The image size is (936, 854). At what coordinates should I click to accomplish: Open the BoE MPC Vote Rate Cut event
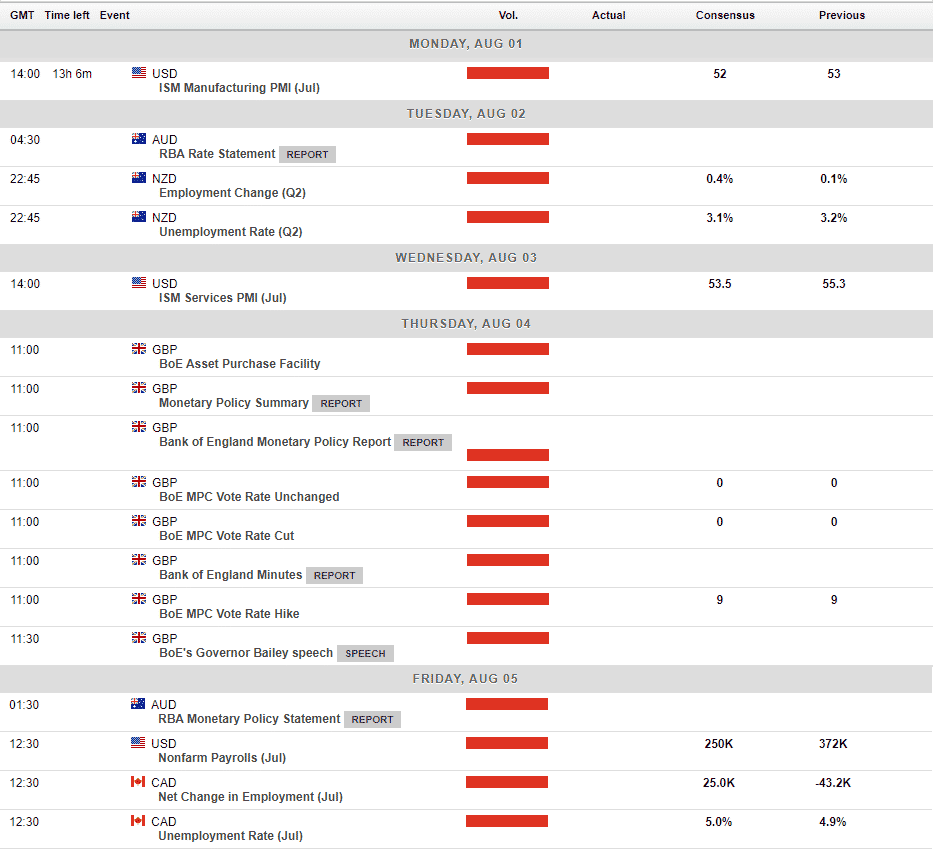click(x=227, y=536)
